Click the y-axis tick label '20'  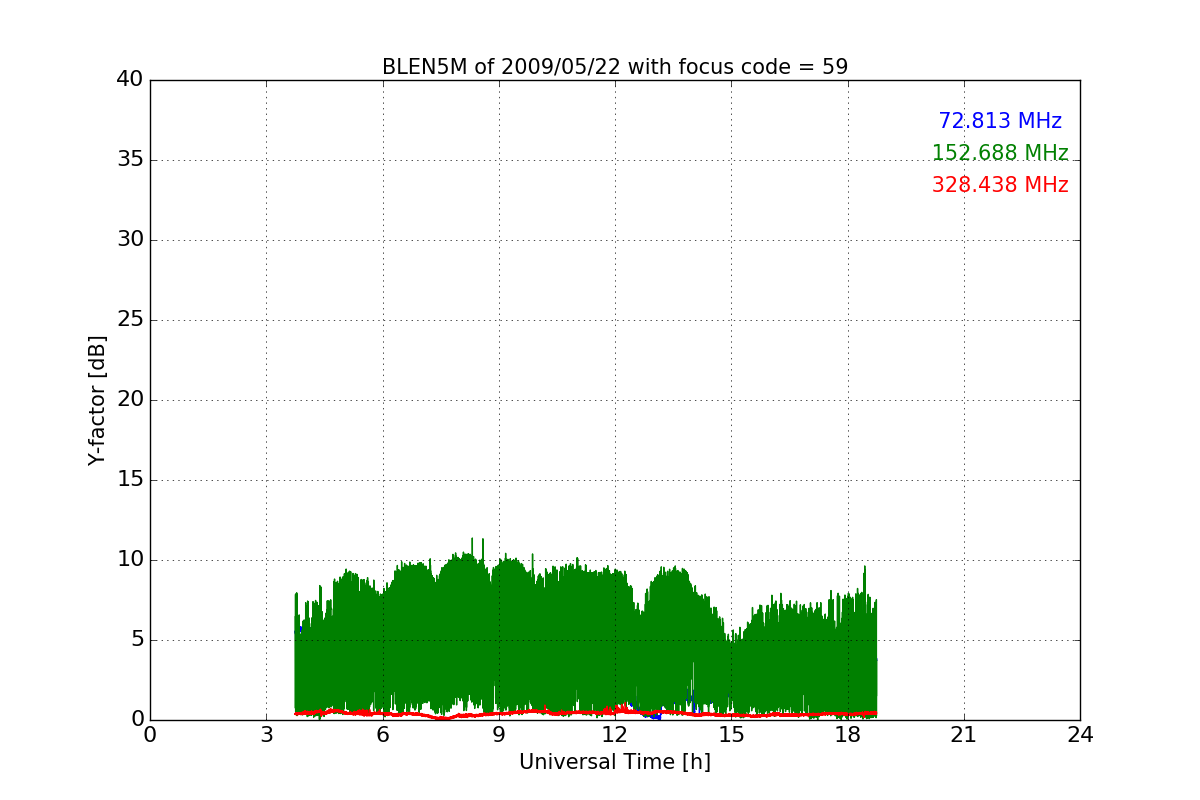(x=130, y=400)
